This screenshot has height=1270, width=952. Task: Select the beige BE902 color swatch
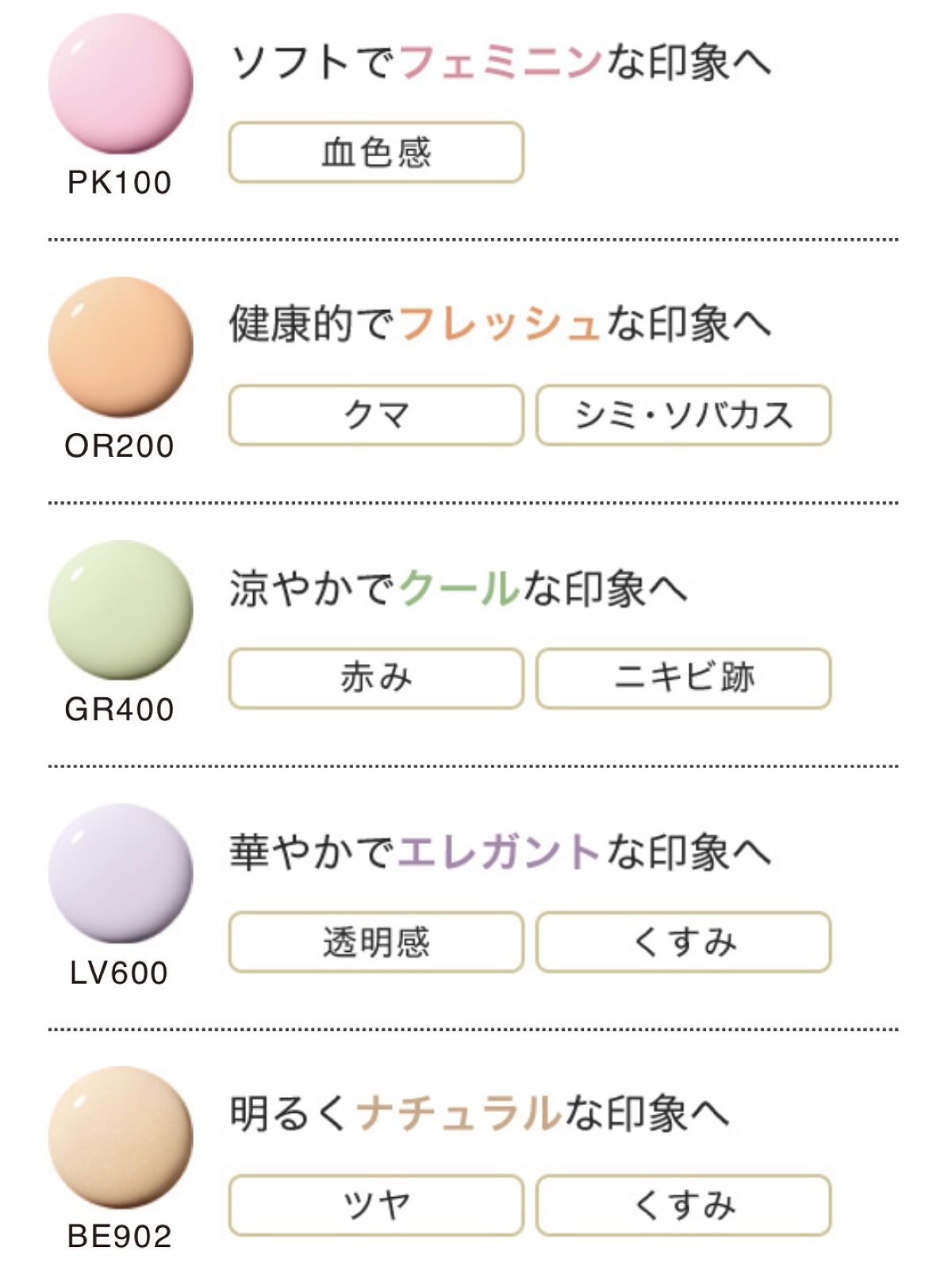tap(121, 1137)
